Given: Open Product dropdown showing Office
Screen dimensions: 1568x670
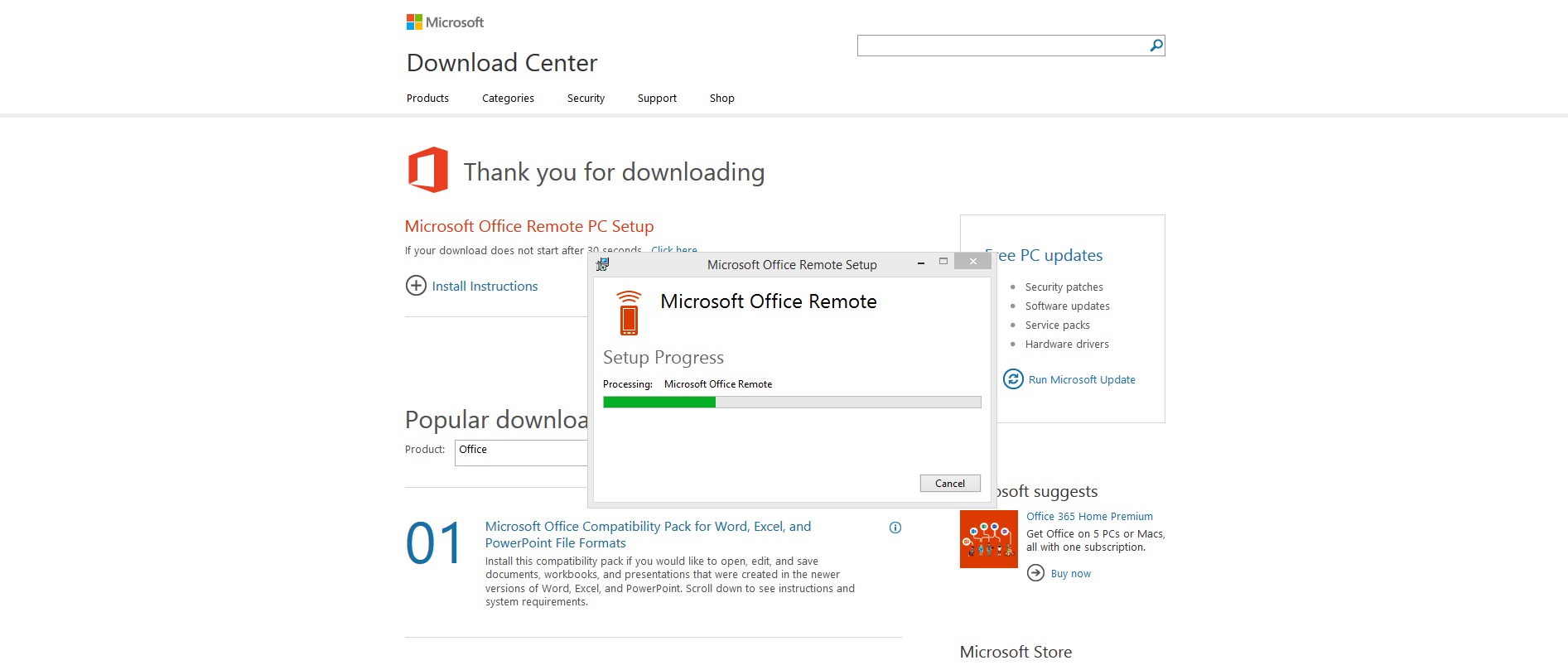Looking at the screenshot, I should (521, 452).
